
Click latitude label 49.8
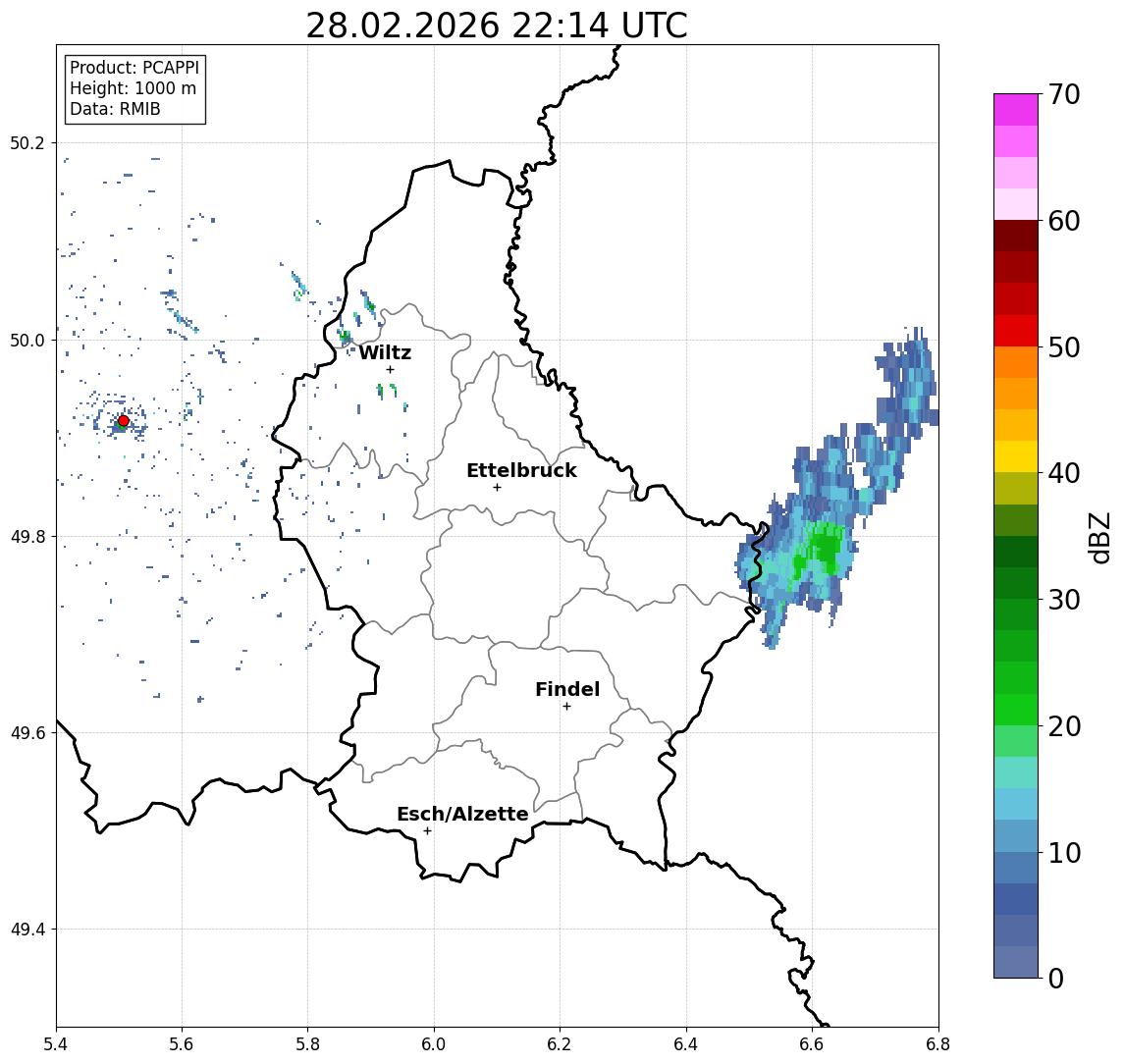tap(27, 536)
